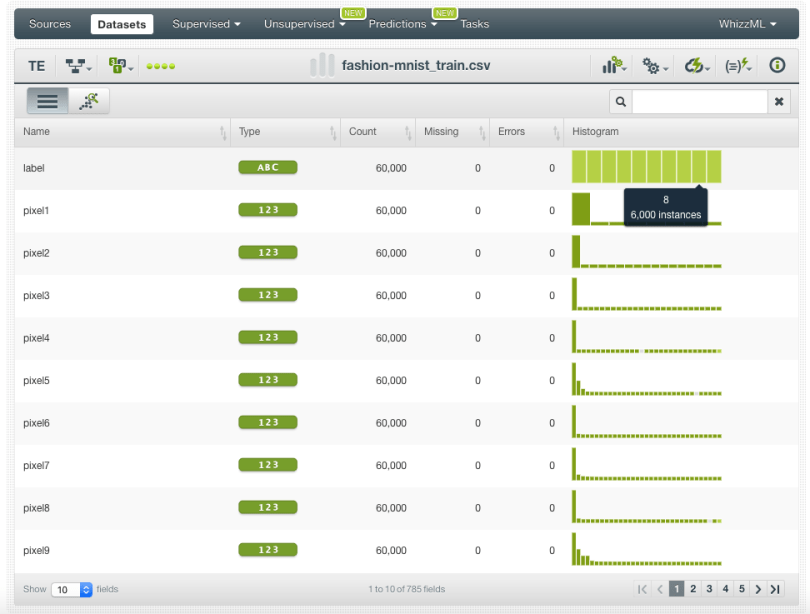Click inside the field search box

[699, 102]
